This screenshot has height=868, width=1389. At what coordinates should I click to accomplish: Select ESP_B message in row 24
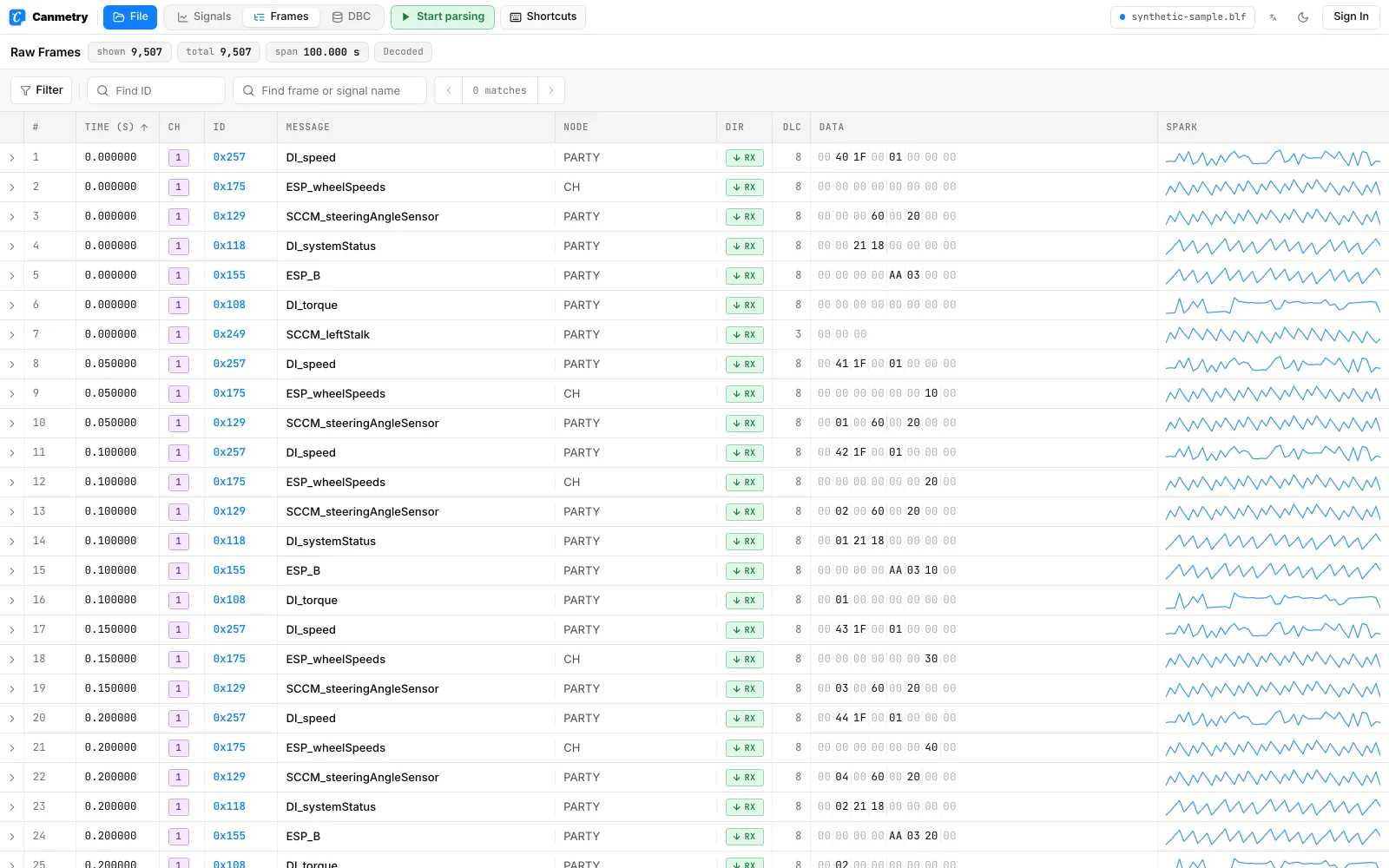303,837
